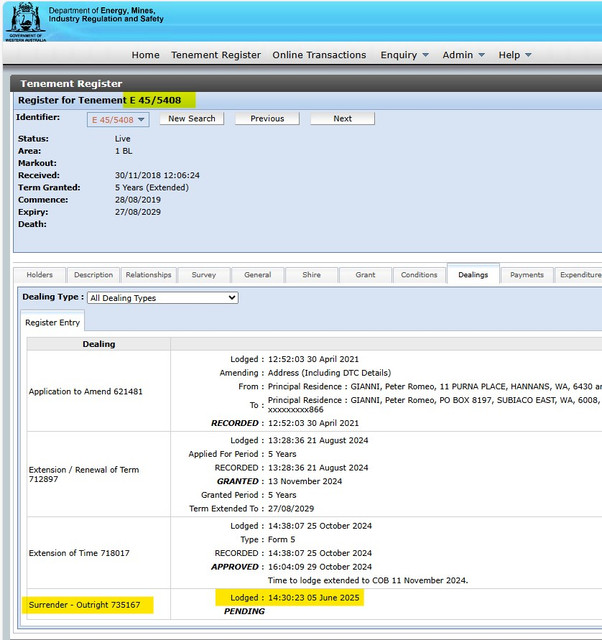Click Commence date '28/08/2019'

(138, 200)
